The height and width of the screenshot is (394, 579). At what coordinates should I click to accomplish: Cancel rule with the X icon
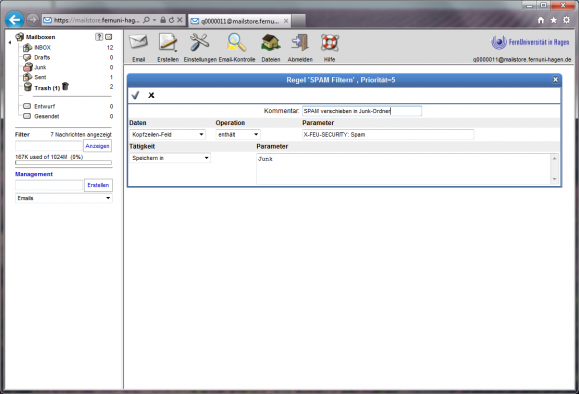coord(151,95)
